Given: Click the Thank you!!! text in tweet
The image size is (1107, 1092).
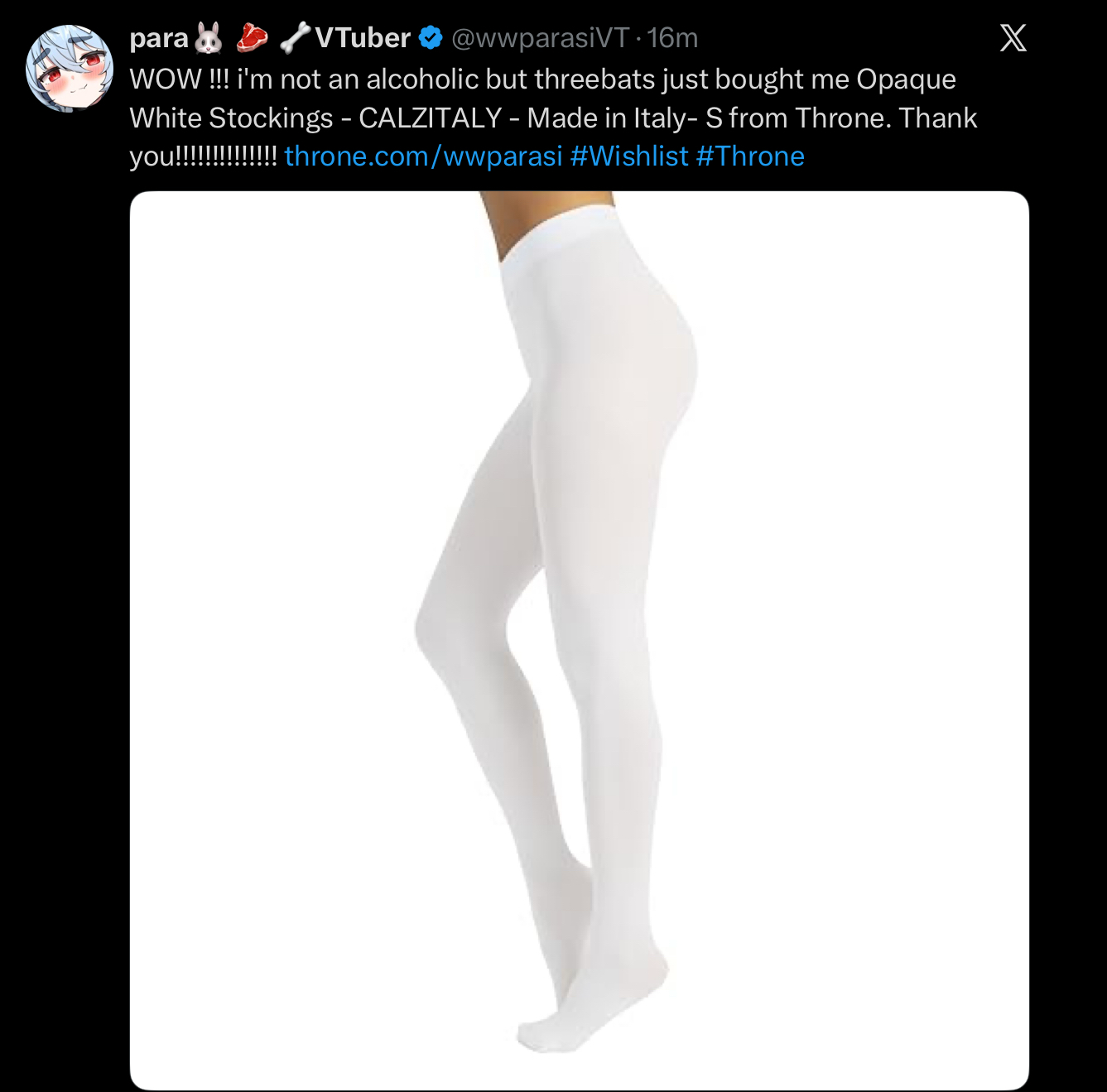Looking at the screenshot, I should point(553,137).
